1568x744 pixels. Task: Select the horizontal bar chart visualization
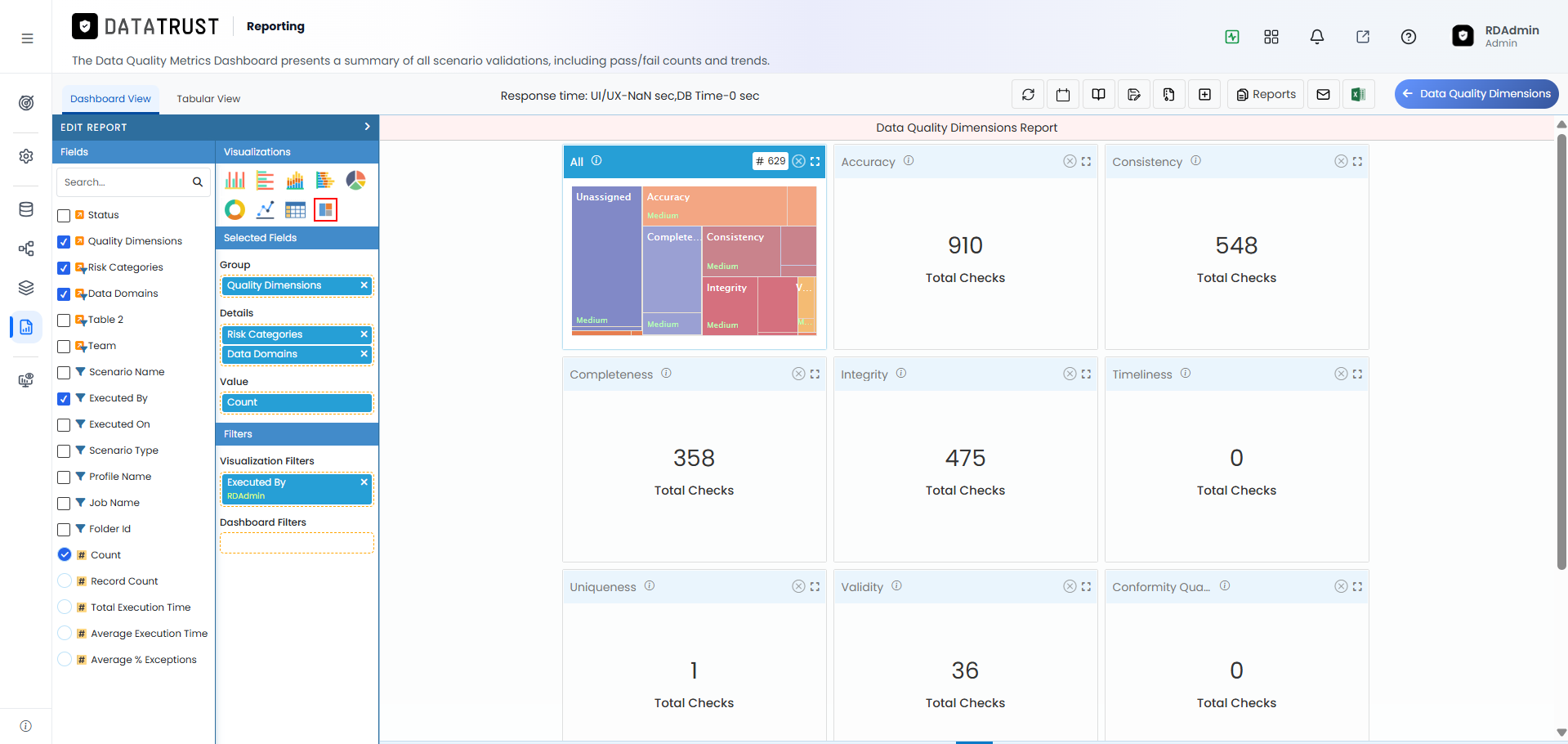tap(266, 181)
